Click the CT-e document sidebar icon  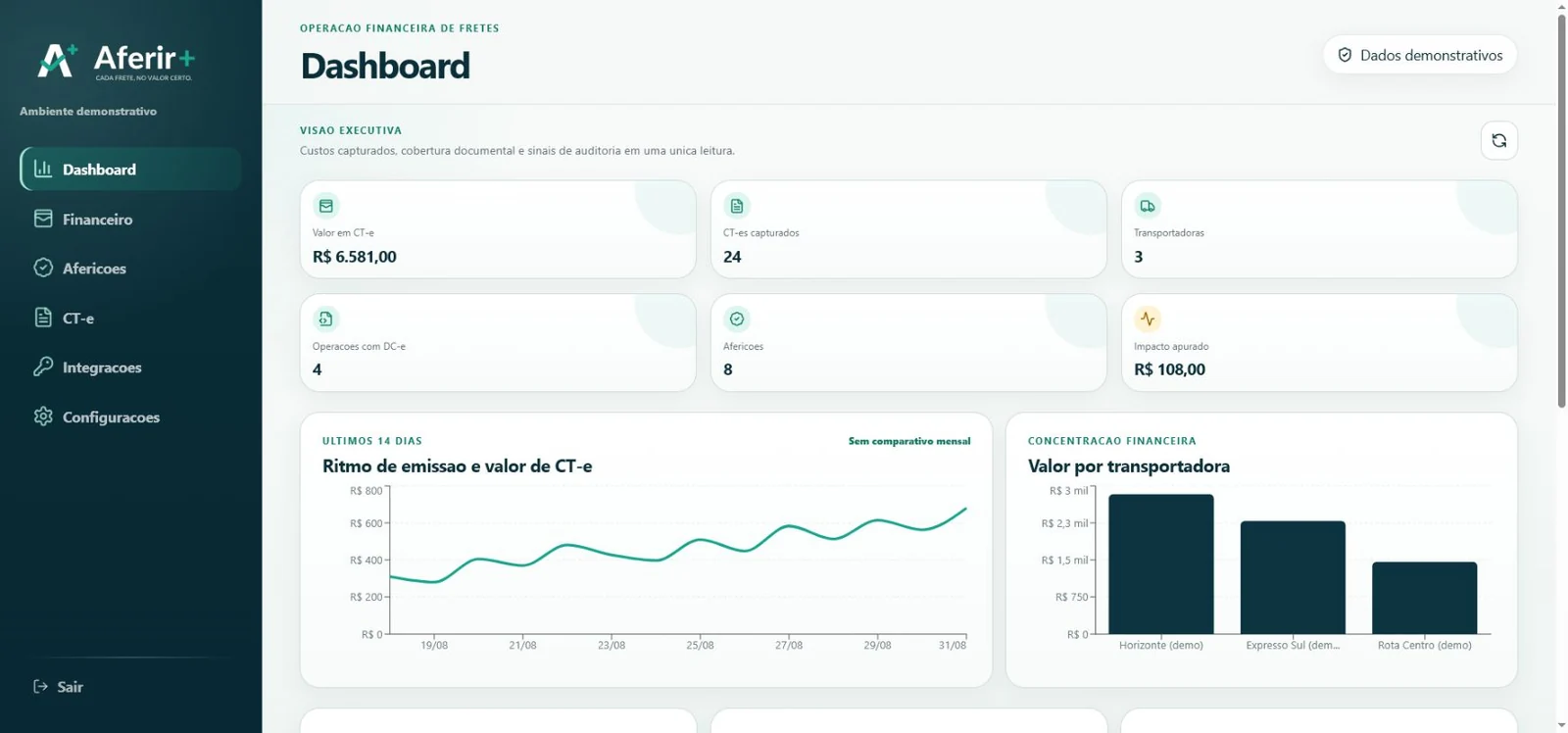[x=43, y=318]
